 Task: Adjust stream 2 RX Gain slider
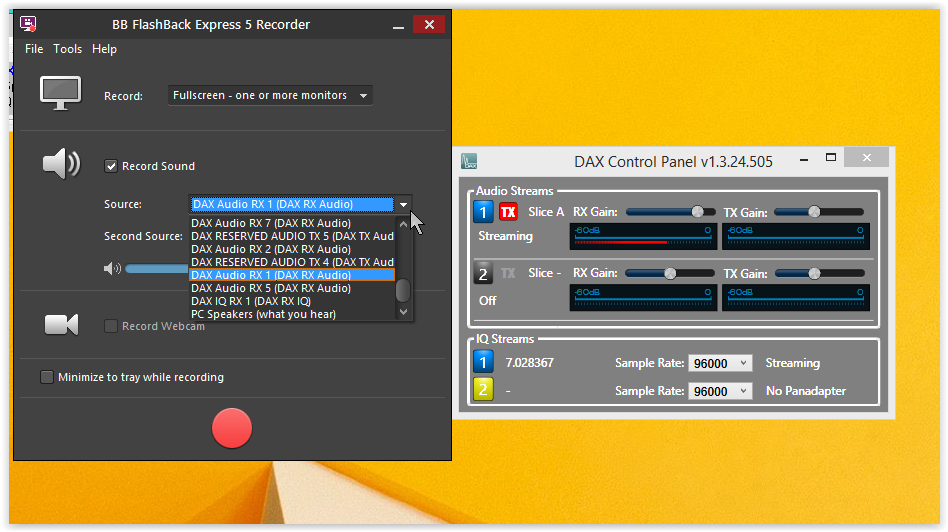670,274
